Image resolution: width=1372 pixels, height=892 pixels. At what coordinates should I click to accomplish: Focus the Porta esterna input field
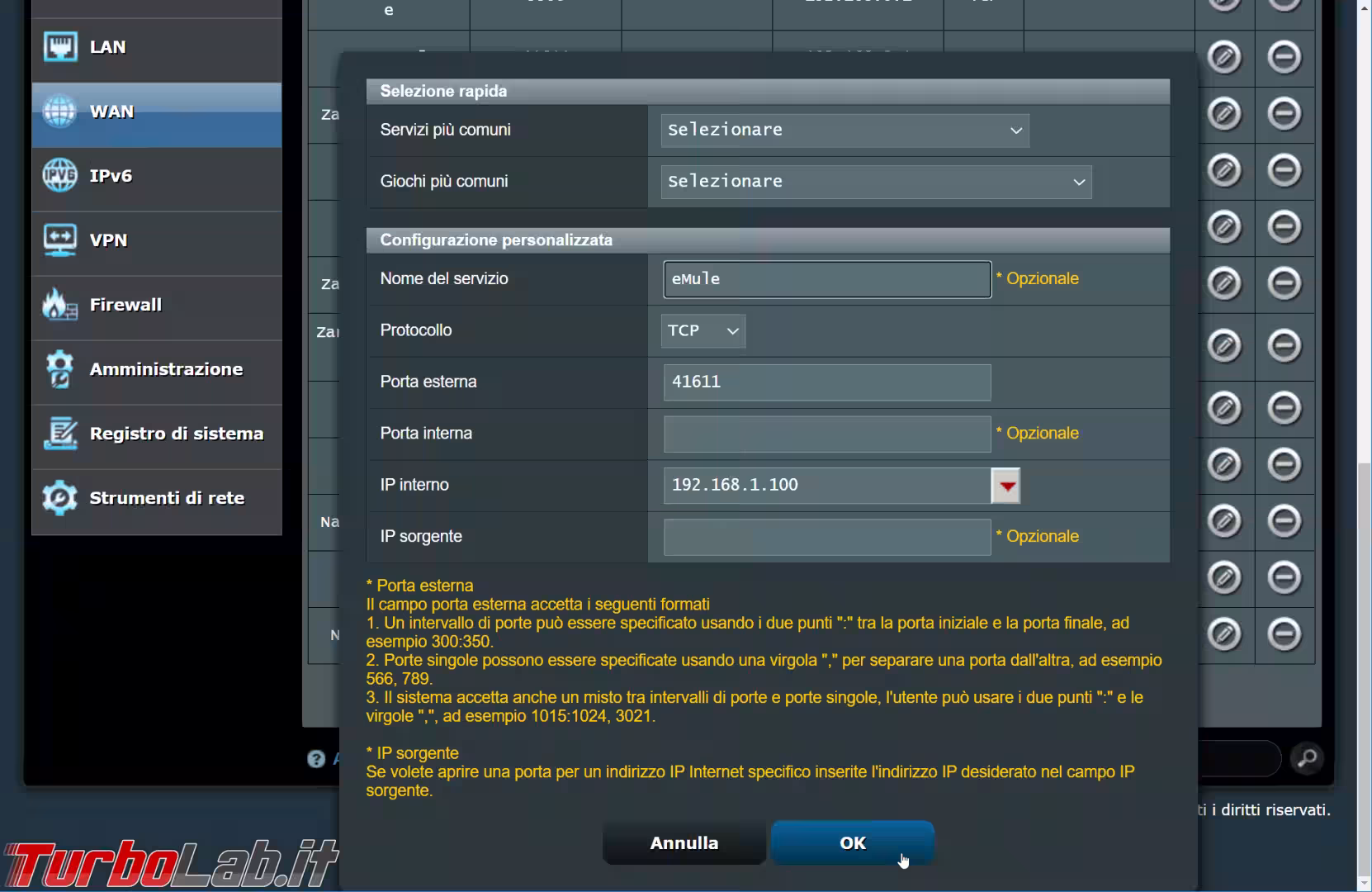[x=826, y=382]
